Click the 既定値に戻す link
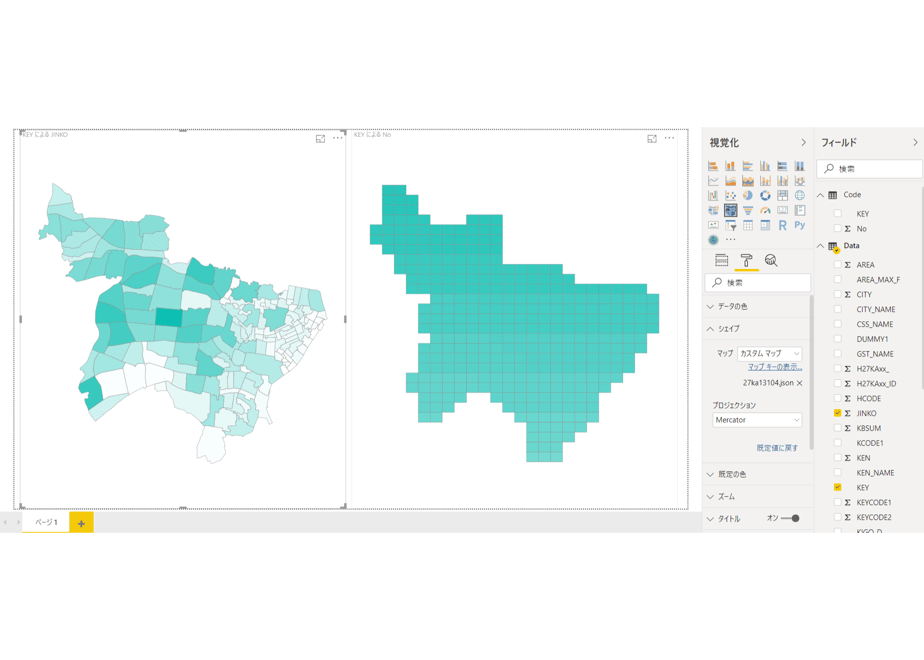The width and height of the screenshot is (924, 660). click(x=777, y=448)
